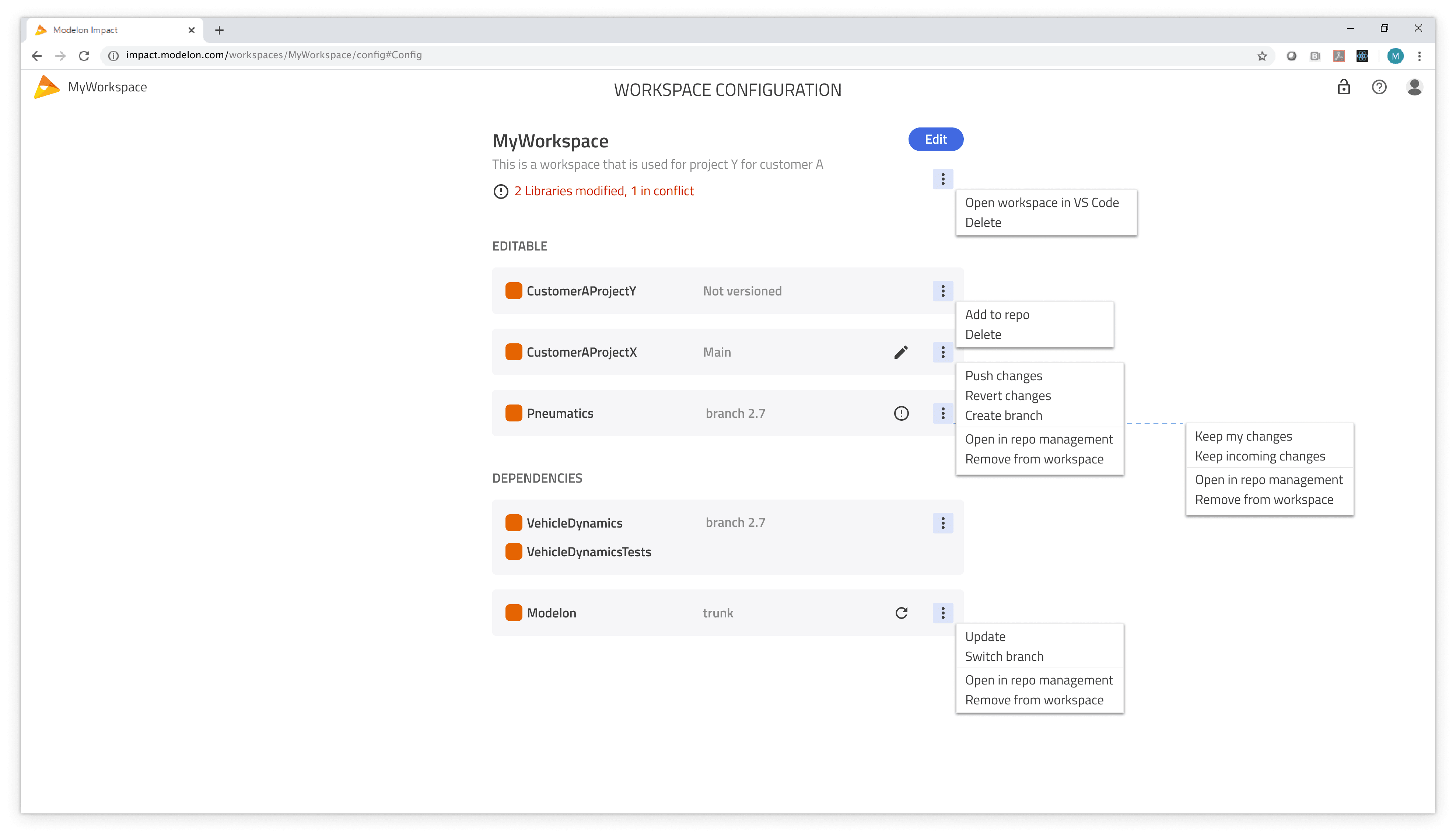The height and width of the screenshot is (837, 1456).
Task: Click the orange CustomerAProjectY library icon
Action: (x=513, y=291)
